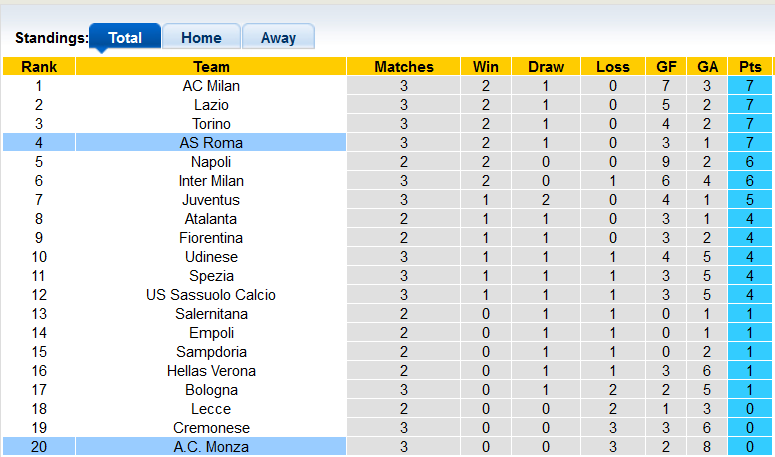Click the Rank column header
This screenshot has width=775, height=457.
coord(39,67)
